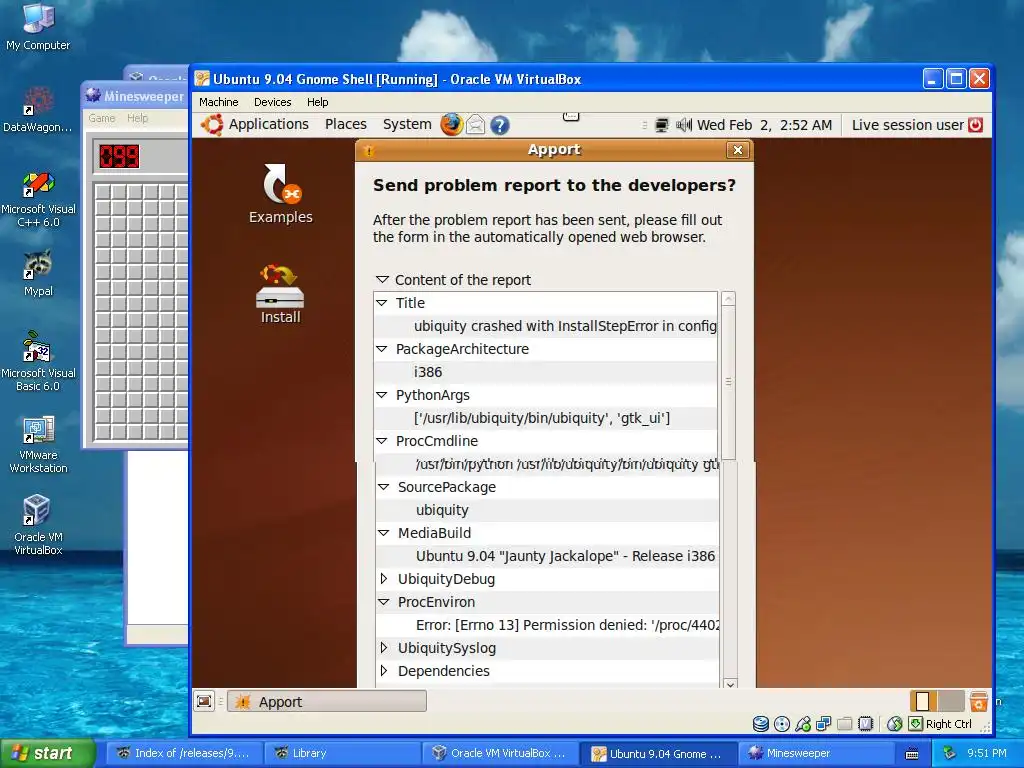The image size is (1024, 768).
Task: Click the VirtualBox shared folders status icon
Action: (844, 724)
